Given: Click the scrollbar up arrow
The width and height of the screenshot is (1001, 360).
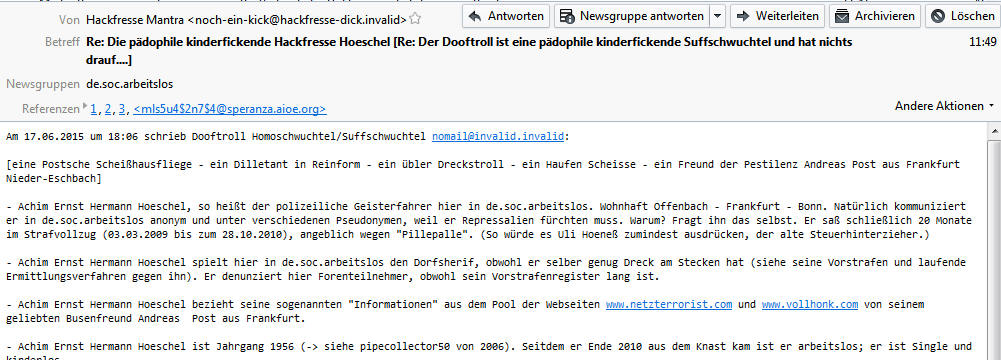Looking at the screenshot, I should 995,131.
